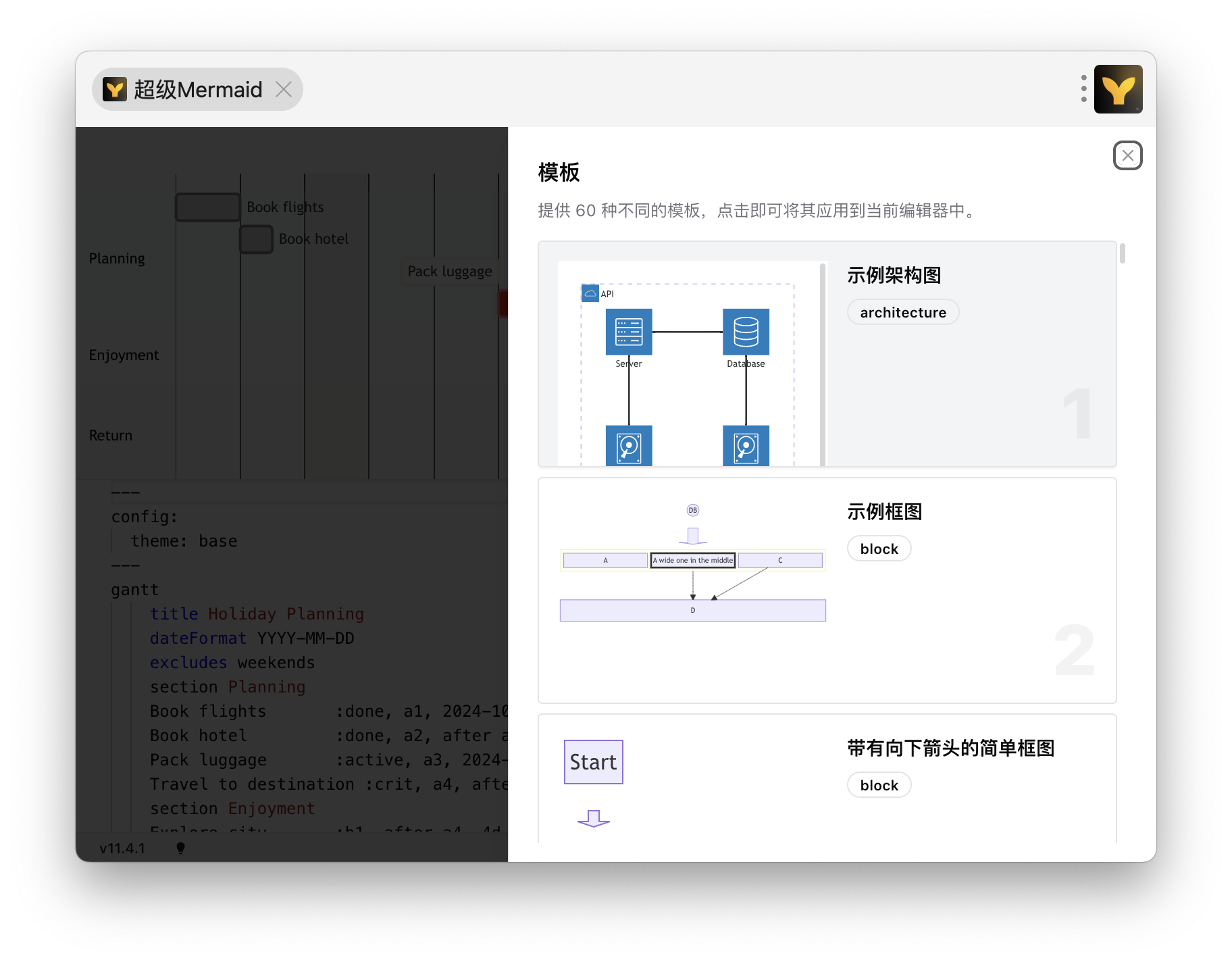Image resolution: width=1232 pixels, height=962 pixels.
Task: Close the 模板 templates panel
Action: pyautogui.click(x=1127, y=155)
